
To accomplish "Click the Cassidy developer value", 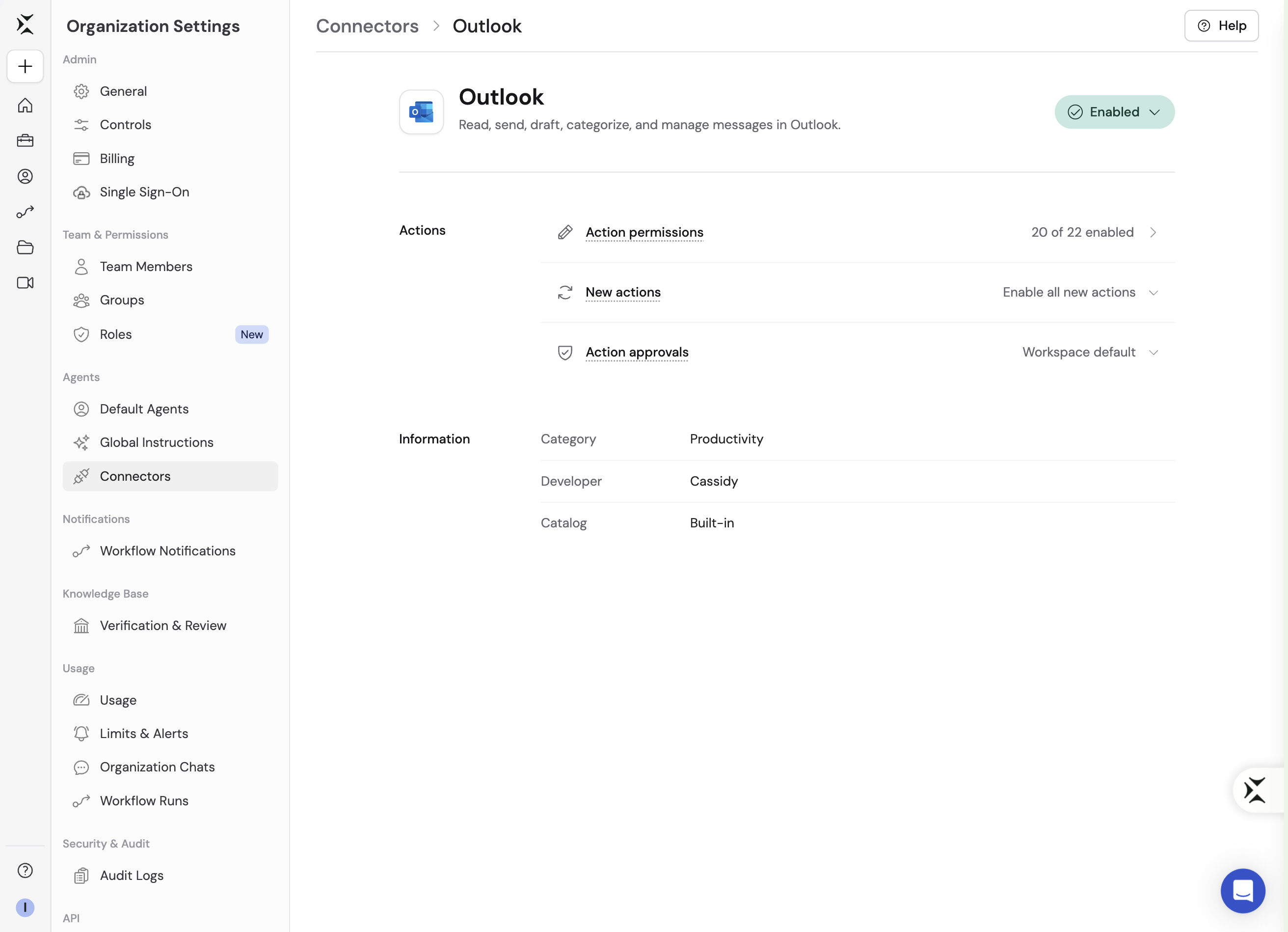I will click(x=714, y=481).
